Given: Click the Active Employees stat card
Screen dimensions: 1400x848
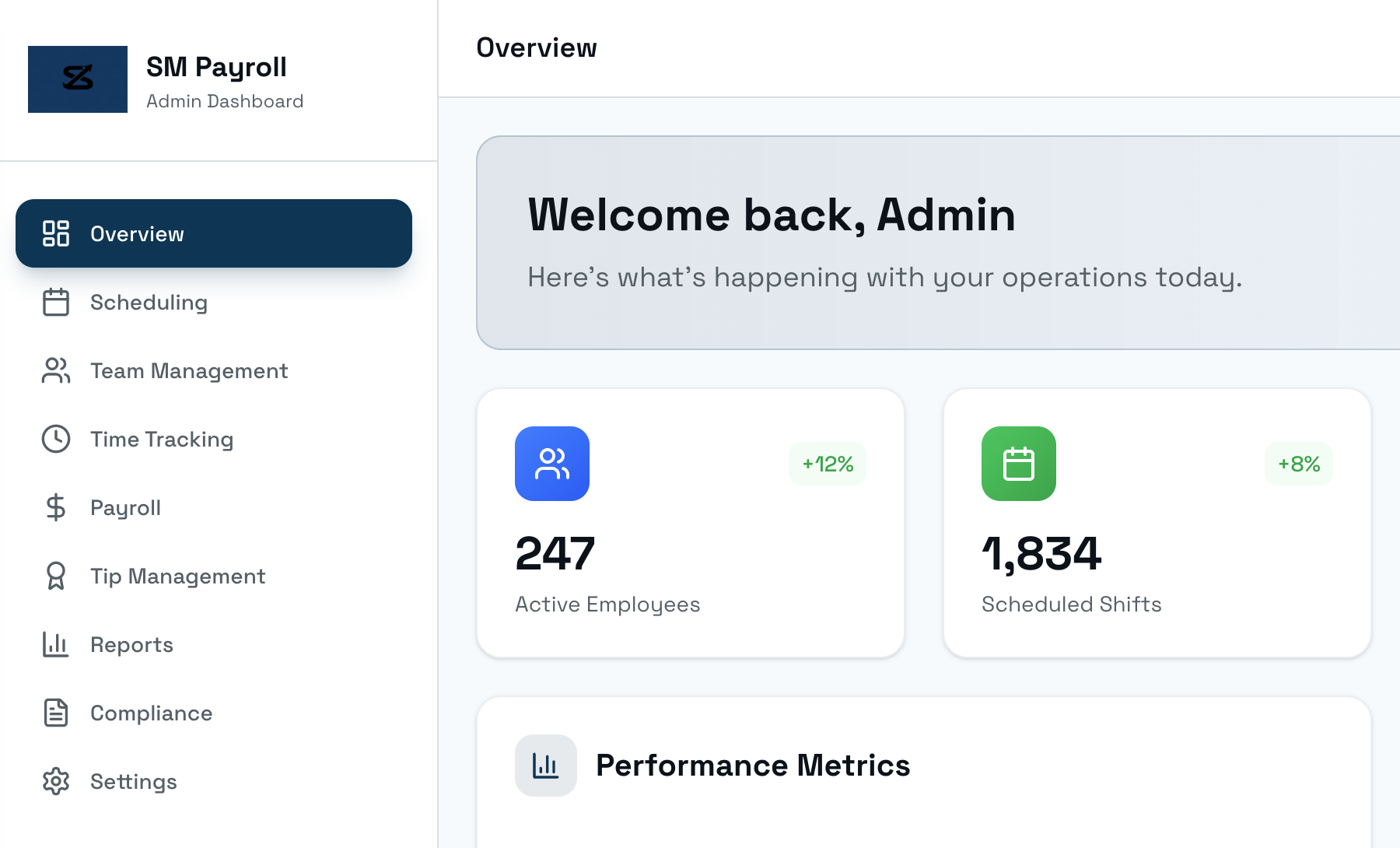Looking at the screenshot, I should (690, 521).
